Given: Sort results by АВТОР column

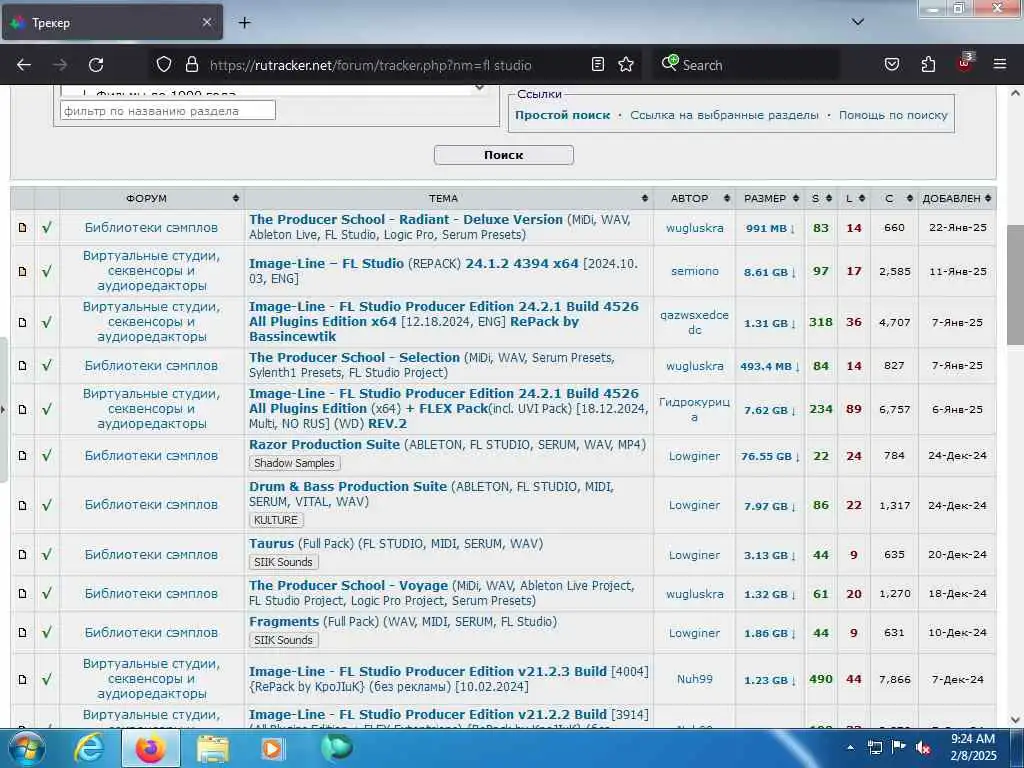Looking at the screenshot, I should (695, 199).
